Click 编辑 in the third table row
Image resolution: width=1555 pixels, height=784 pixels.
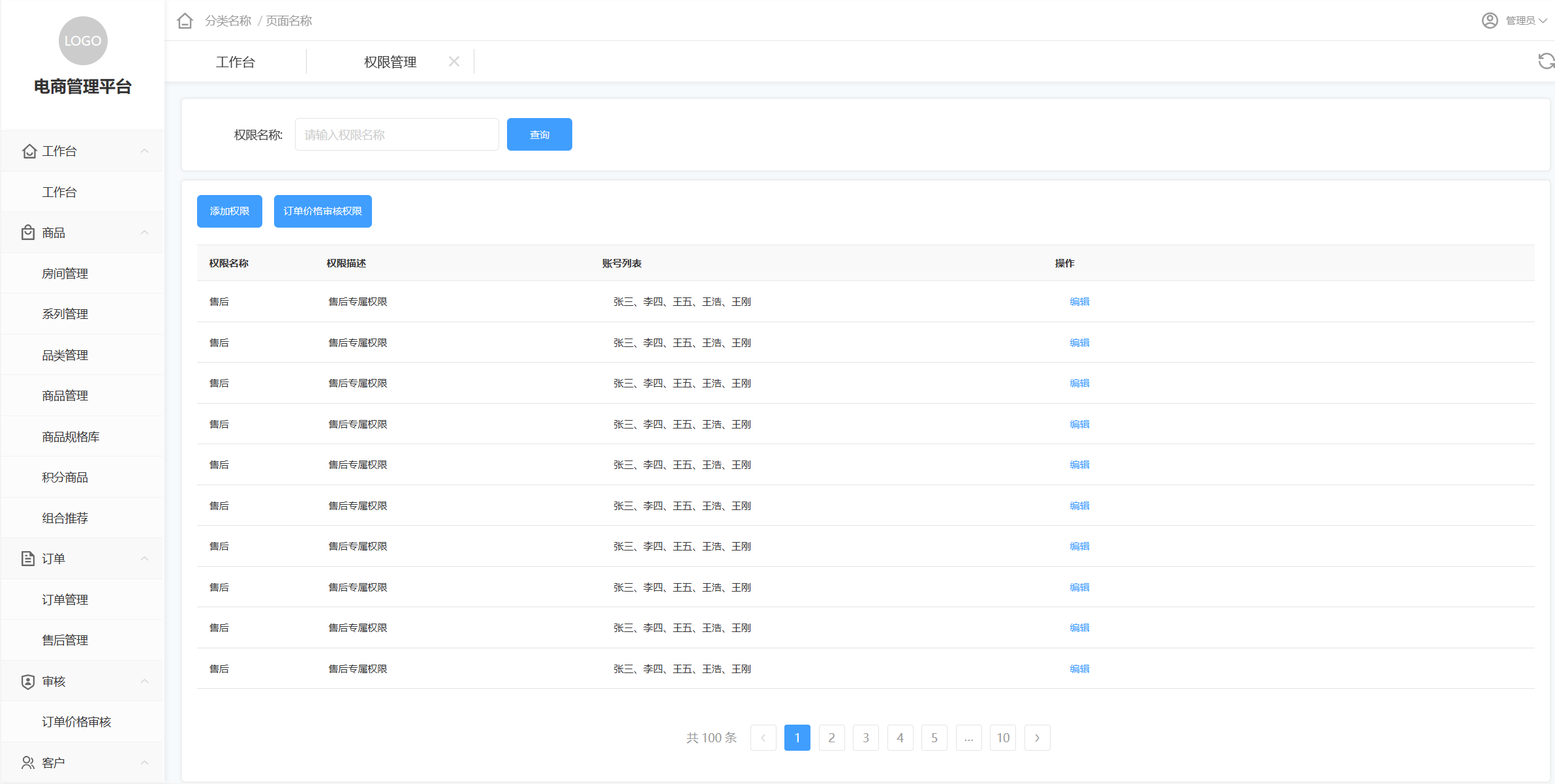(1080, 384)
